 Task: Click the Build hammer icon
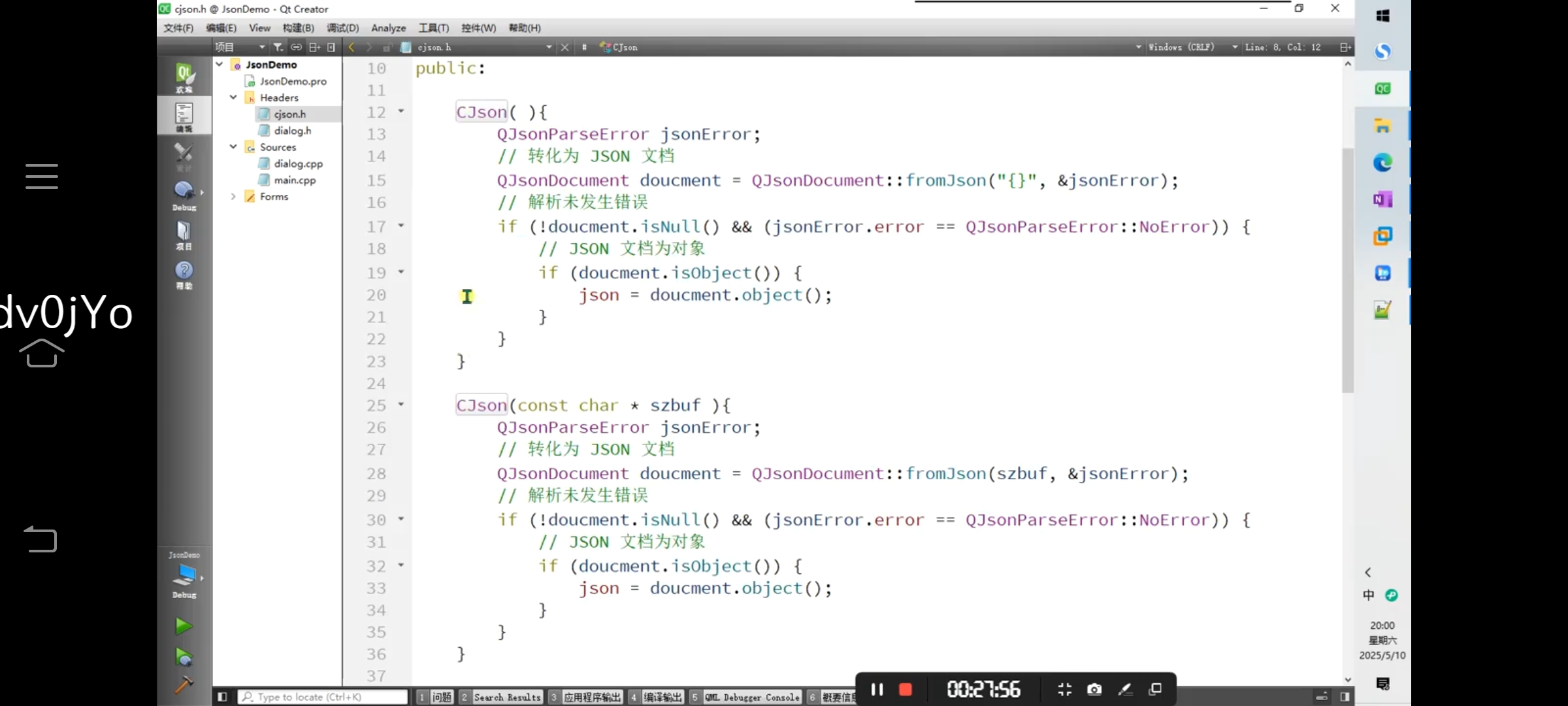pyautogui.click(x=184, y=684)
